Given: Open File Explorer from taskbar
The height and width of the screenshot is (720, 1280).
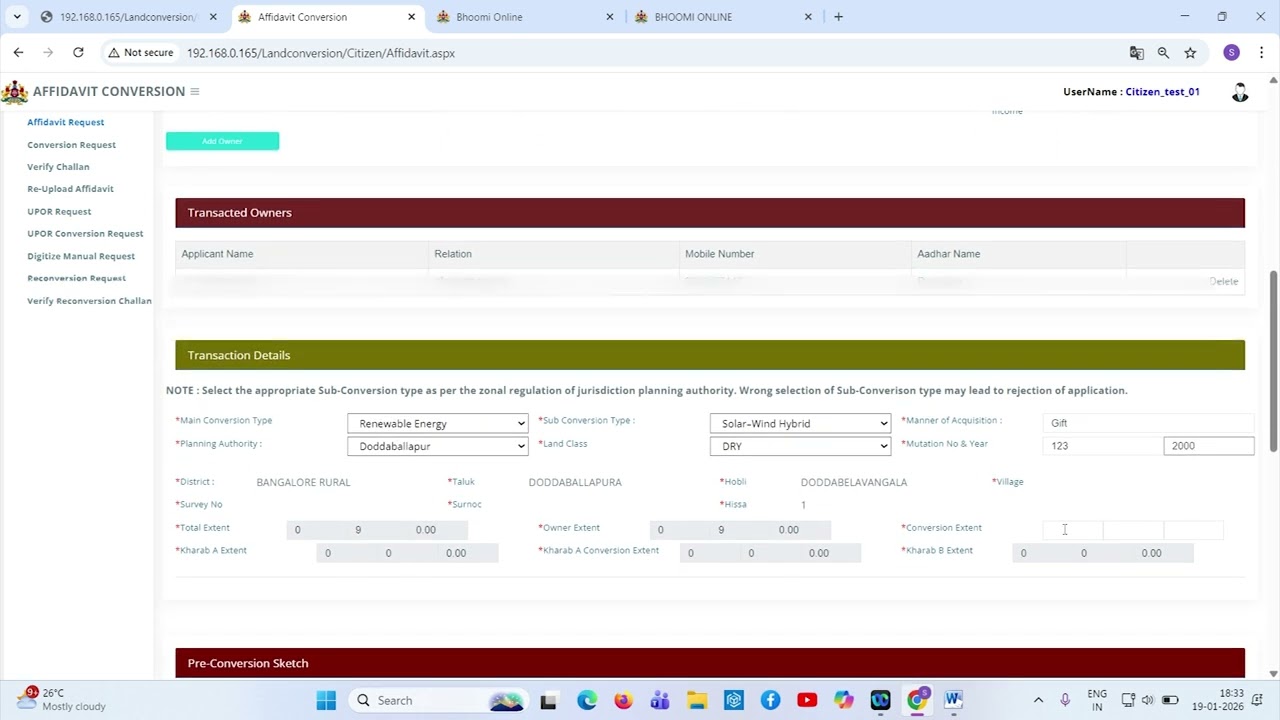Looking at the screenshot, I should 697,700.
